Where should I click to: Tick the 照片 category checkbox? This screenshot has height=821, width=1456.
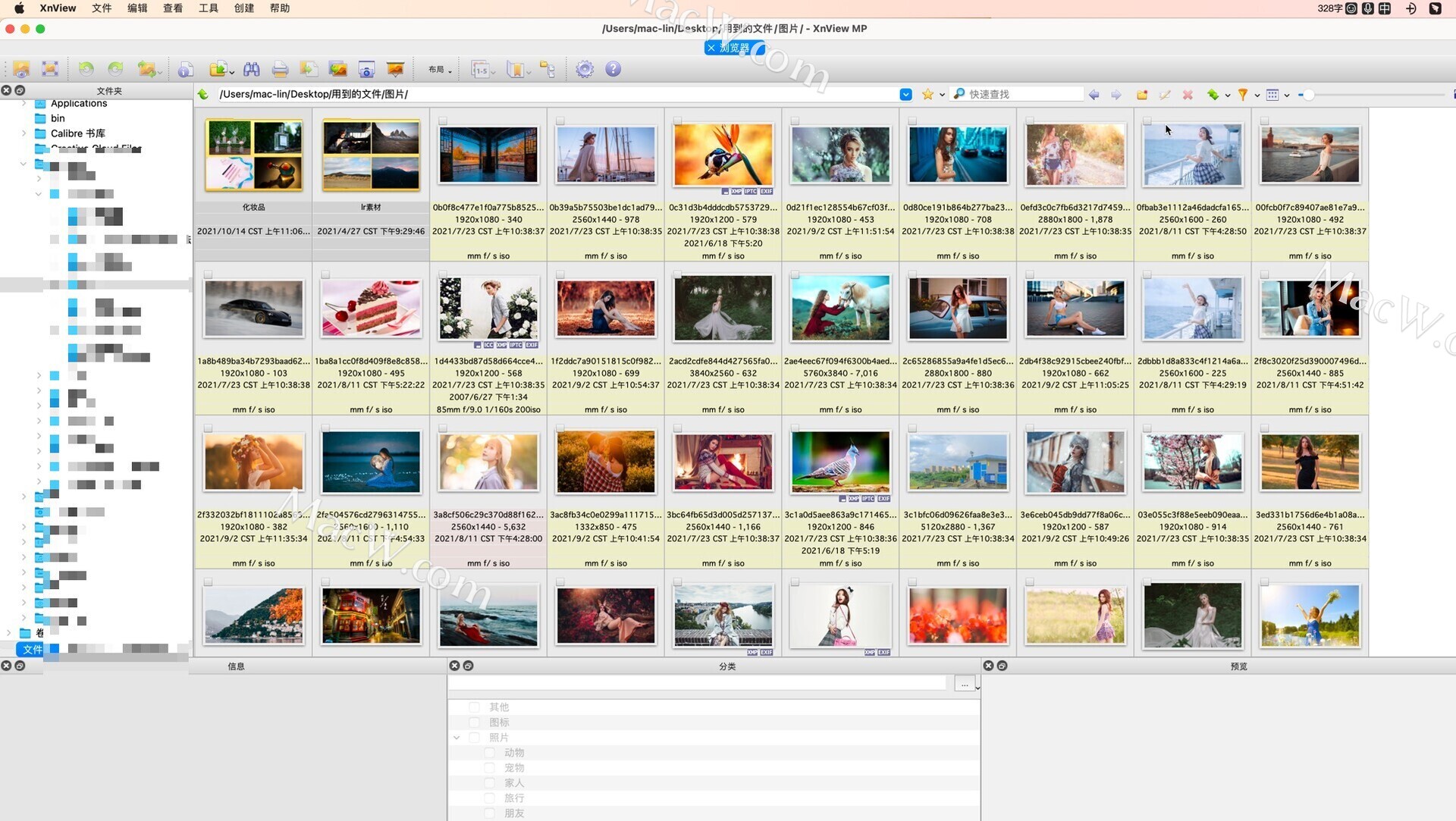point(474,738)
